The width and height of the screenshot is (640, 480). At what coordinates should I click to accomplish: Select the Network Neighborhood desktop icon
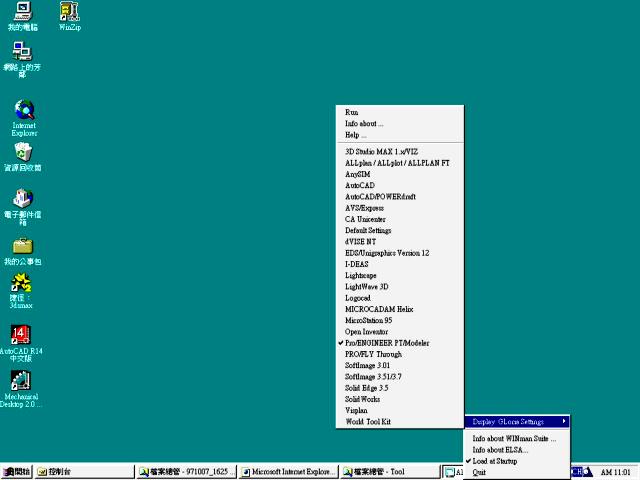[x=22, y=60]
